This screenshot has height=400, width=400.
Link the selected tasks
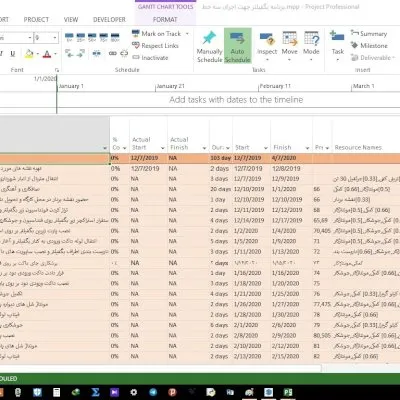point(113,53)
